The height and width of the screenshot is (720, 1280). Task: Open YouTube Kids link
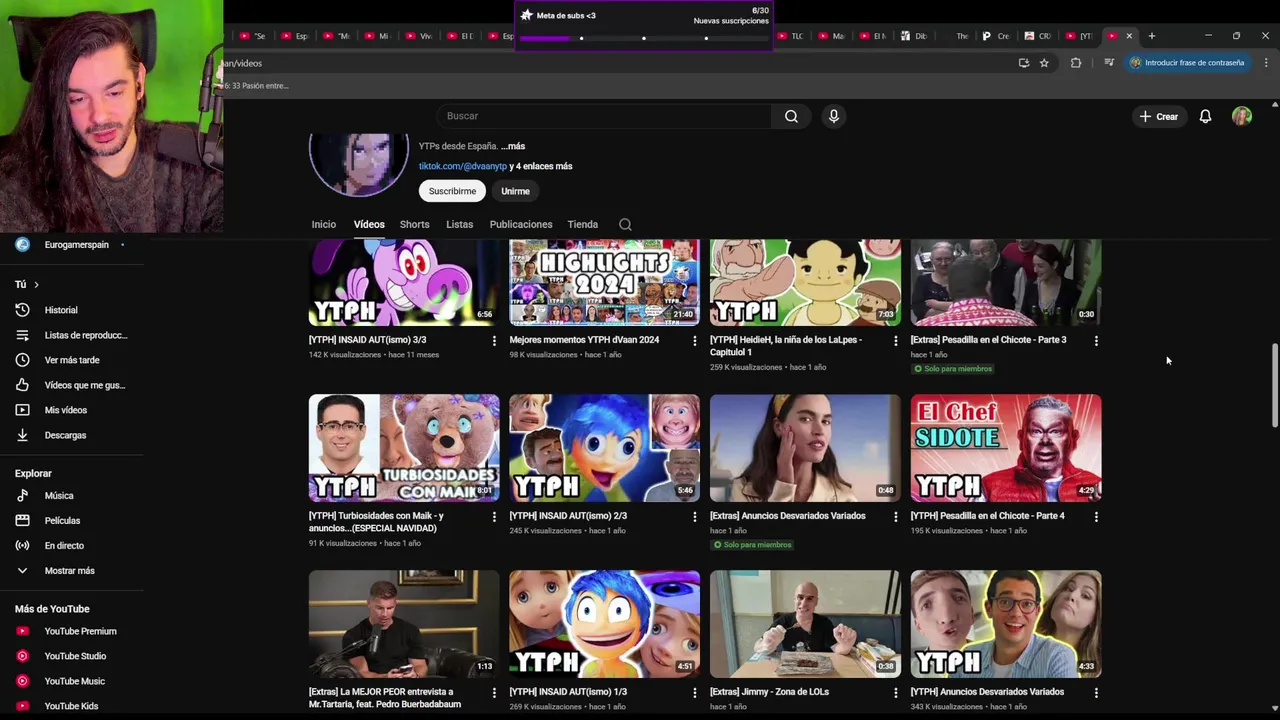click(x=71, y=706)
